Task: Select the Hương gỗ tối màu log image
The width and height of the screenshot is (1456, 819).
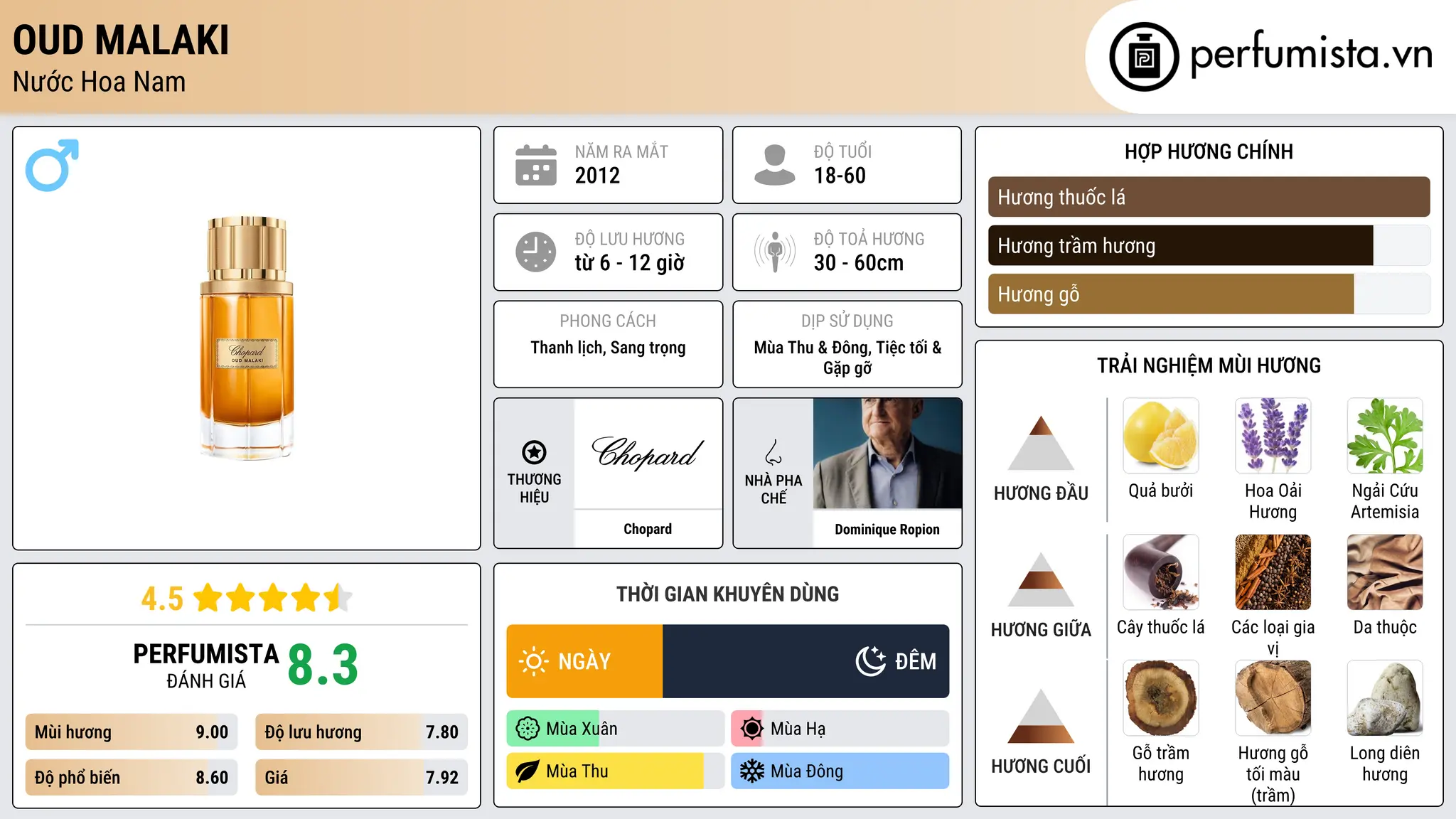Action: point(1273,698)
